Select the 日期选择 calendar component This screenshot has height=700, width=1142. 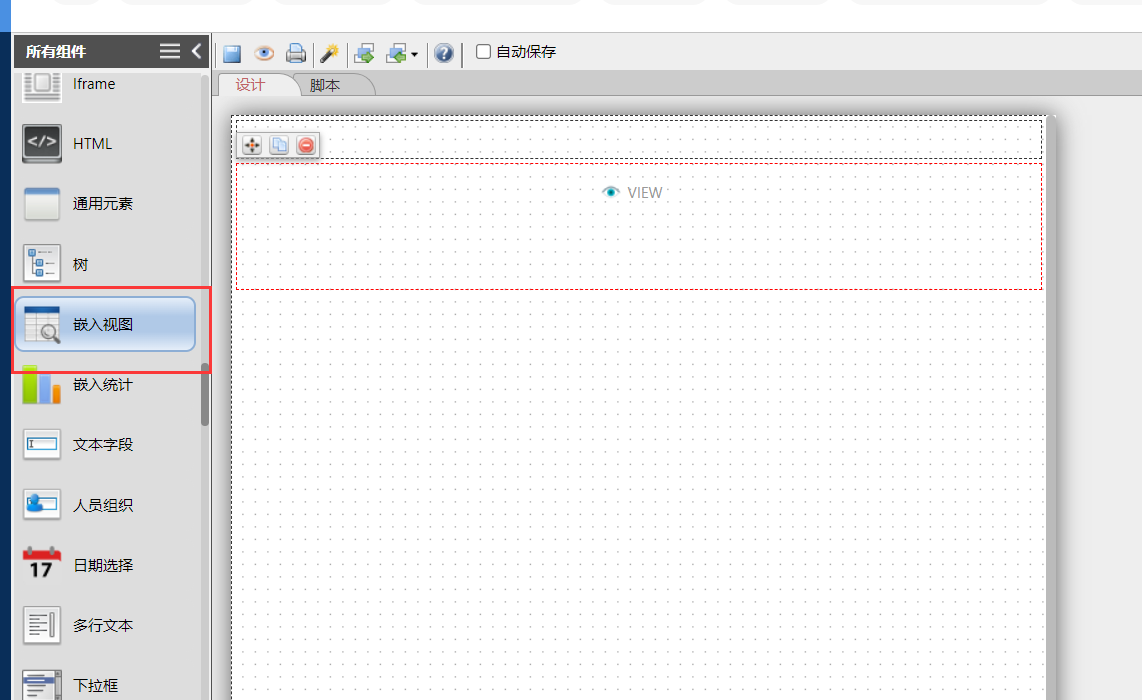coord(106,565)
